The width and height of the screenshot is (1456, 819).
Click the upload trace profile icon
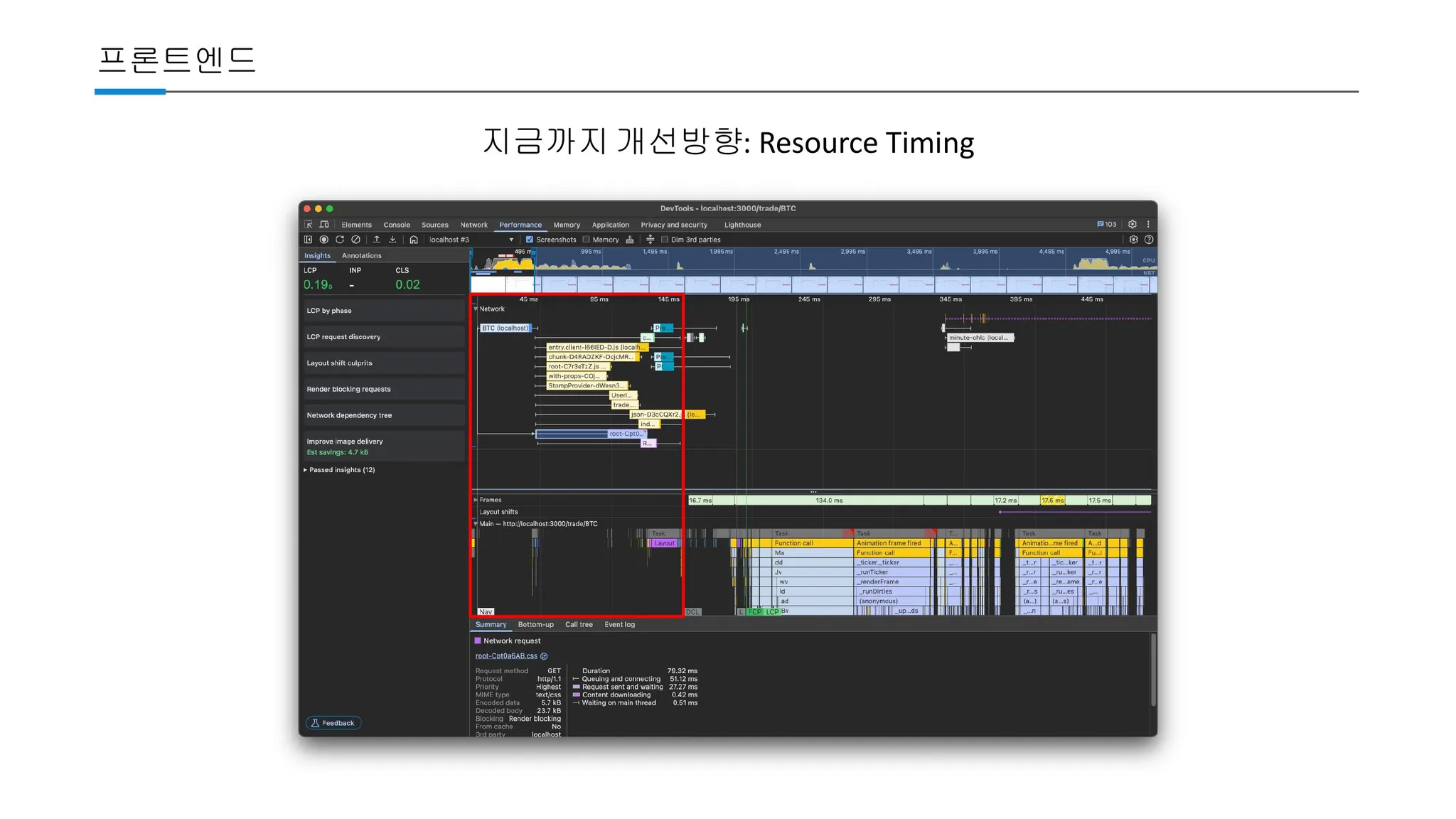[x=377, y=240]
